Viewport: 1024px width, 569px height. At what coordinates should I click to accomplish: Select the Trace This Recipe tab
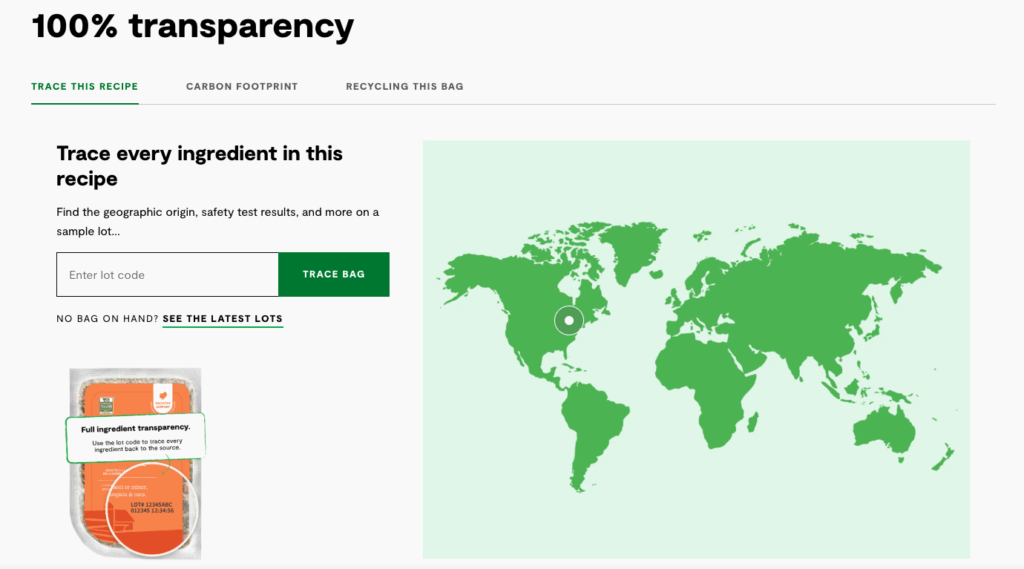[x=85, y=87]
